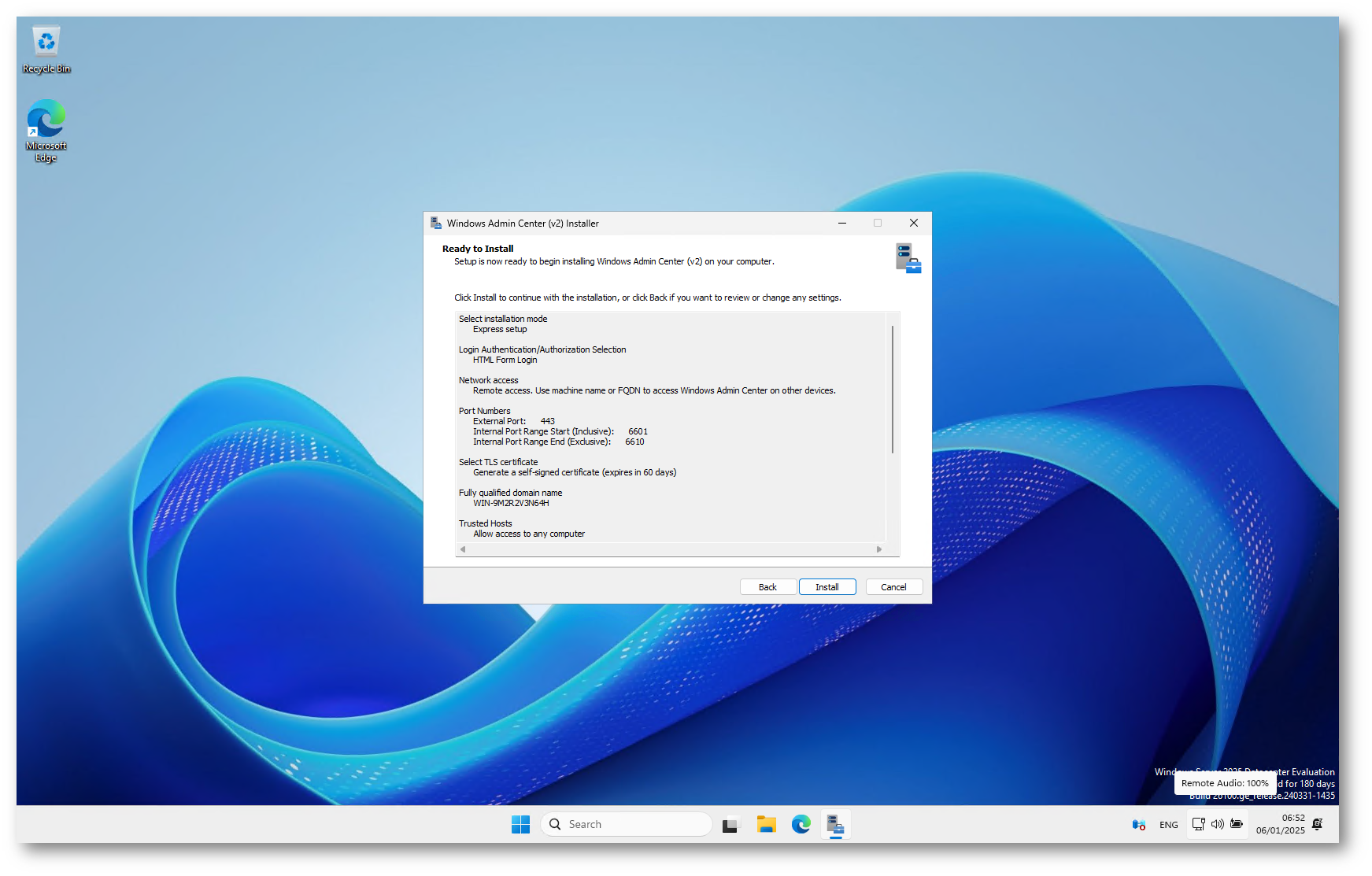
Task: Click the 'External Port: 443' line
Action: tap(514, 422)
